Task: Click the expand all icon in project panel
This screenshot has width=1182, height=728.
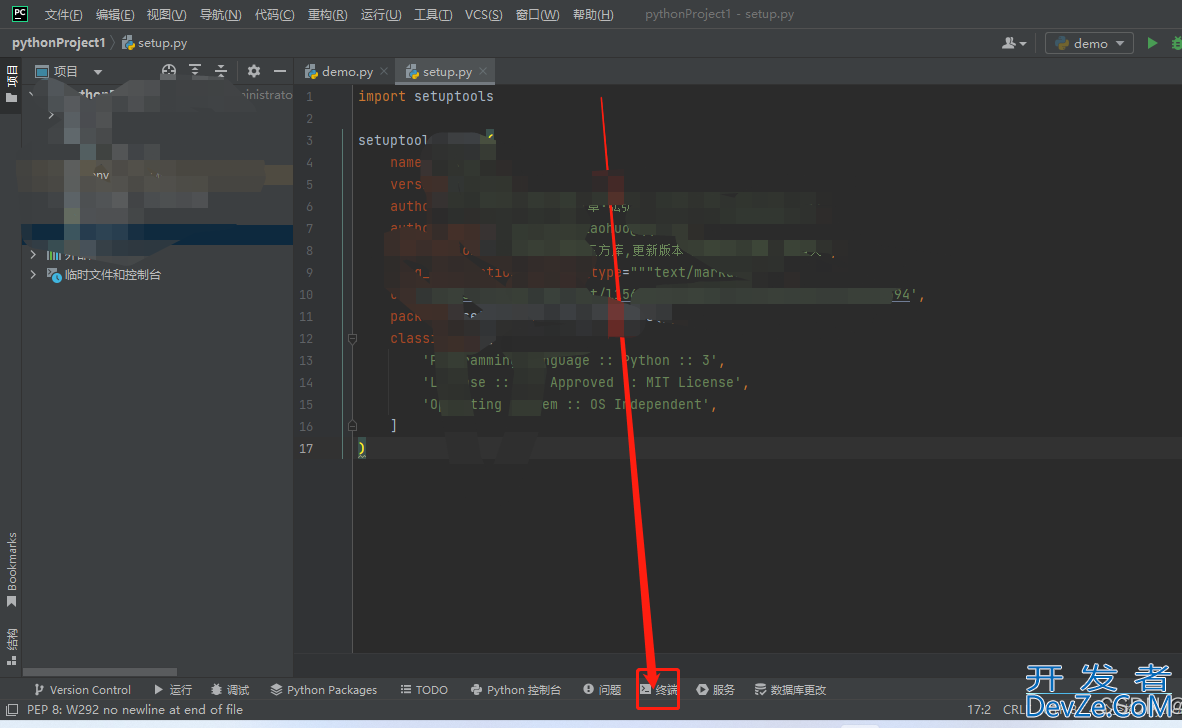Action: tap(195, 71)
